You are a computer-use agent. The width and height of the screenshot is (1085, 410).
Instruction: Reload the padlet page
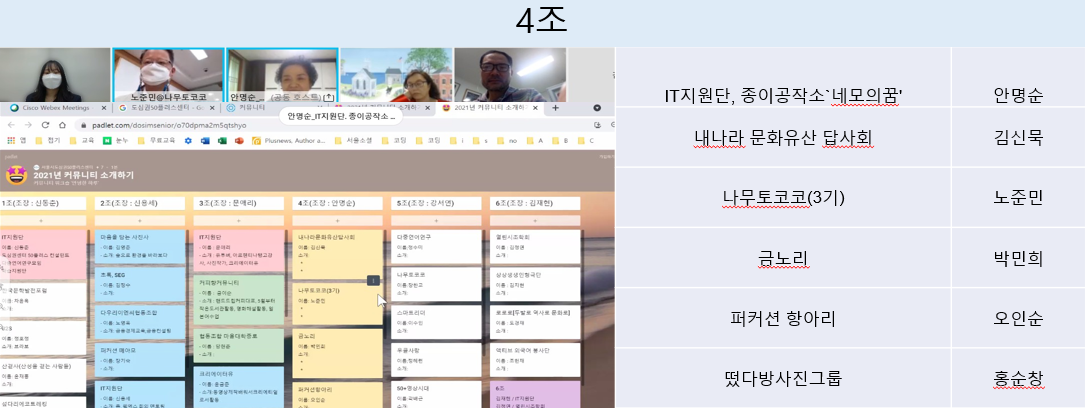tap(45, 125)
